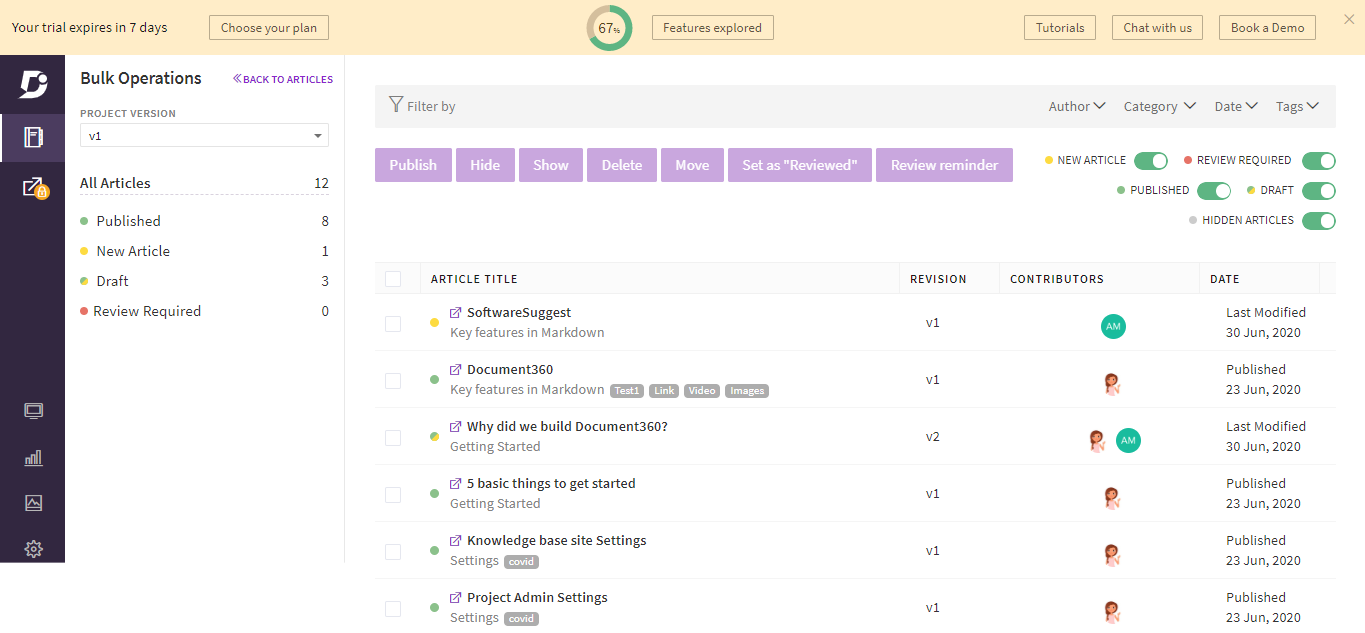This screenshot has height=633, width=1365.
Task: Open the image Drive icon in sidebar
Action: pyautogui.click(x=33, y=503)
